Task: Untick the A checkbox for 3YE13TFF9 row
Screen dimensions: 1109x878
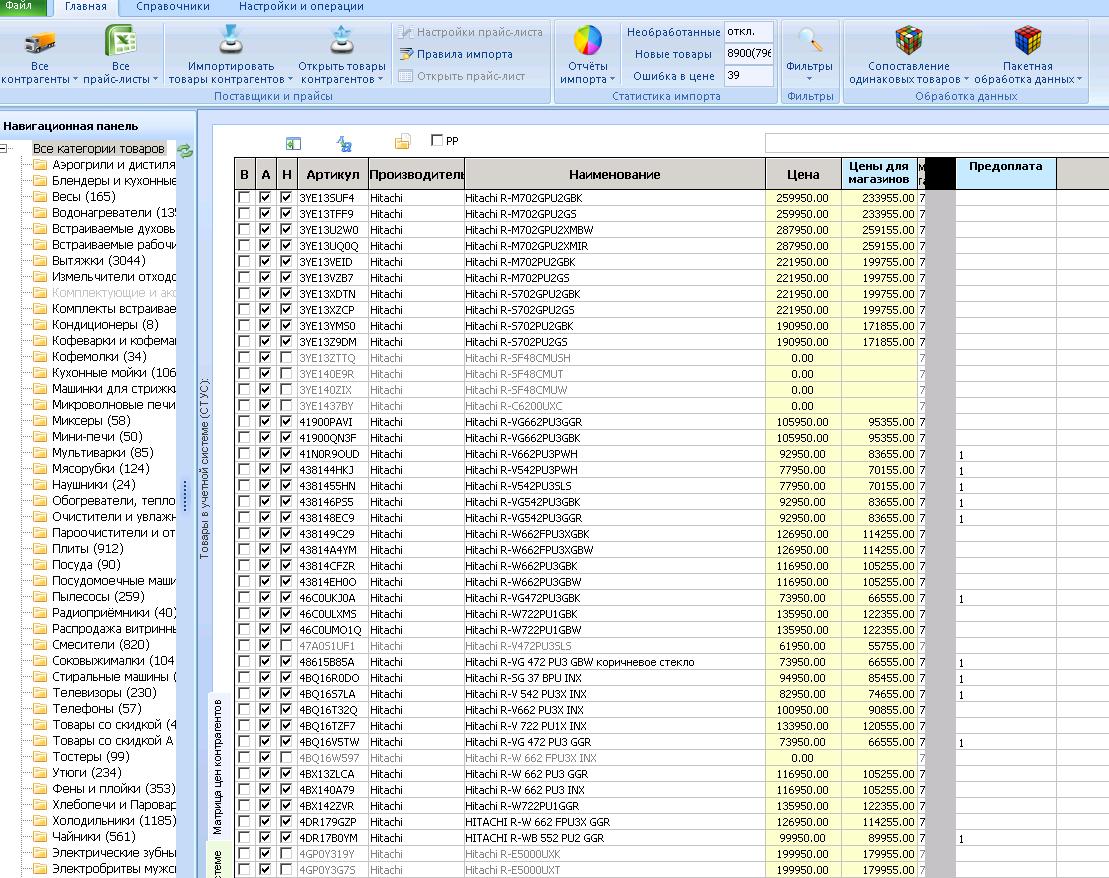Action: point(265,213)
